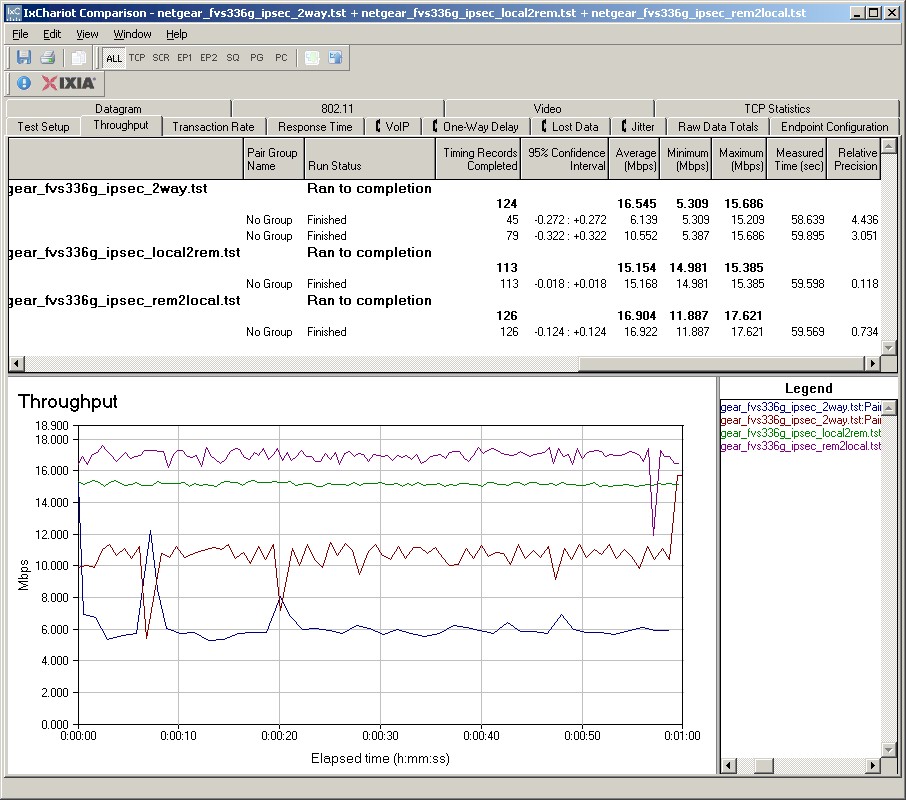This screenshot has width=906, height=800.
Task: Select the purple ipsec_rem2local legend entry
Action: (801, 446)
